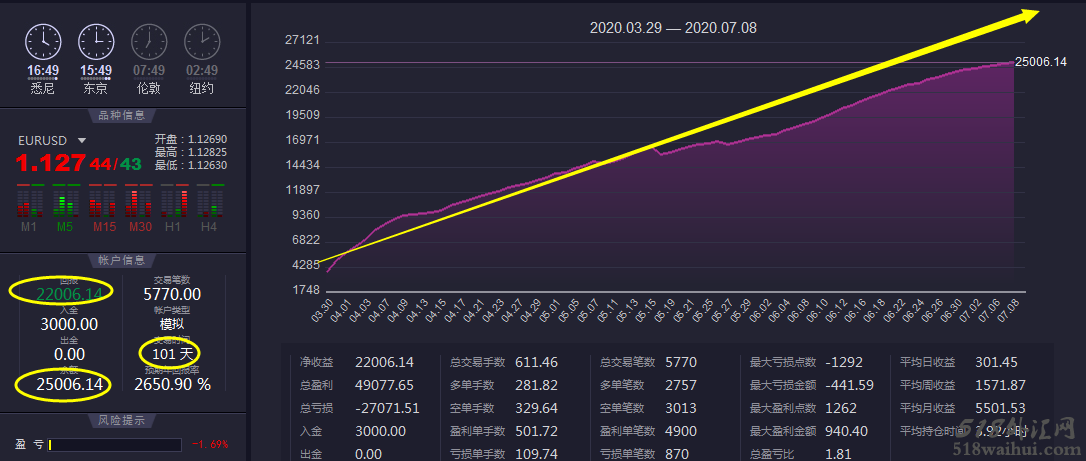The height and width of the screenshot is (461, 1086).
Task: Click the 最大亏损金额 -441.59 statistic
Action: click(x=812, y=385)
